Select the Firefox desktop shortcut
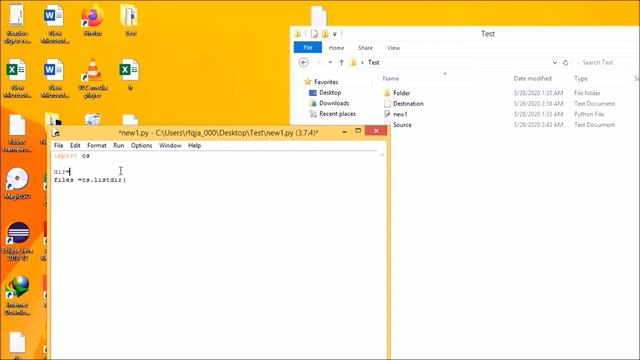Screen dimensions: 640x360 pos(92,20)
